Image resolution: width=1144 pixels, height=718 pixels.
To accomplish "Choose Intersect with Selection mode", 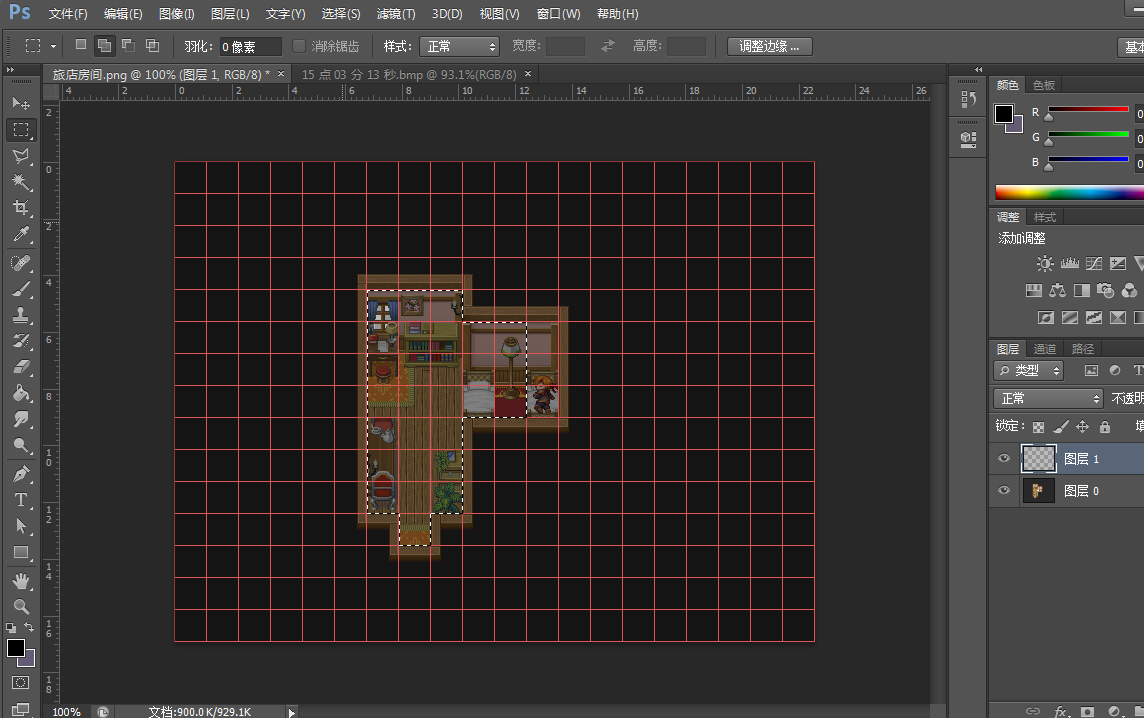I will (x=152, y=45).
